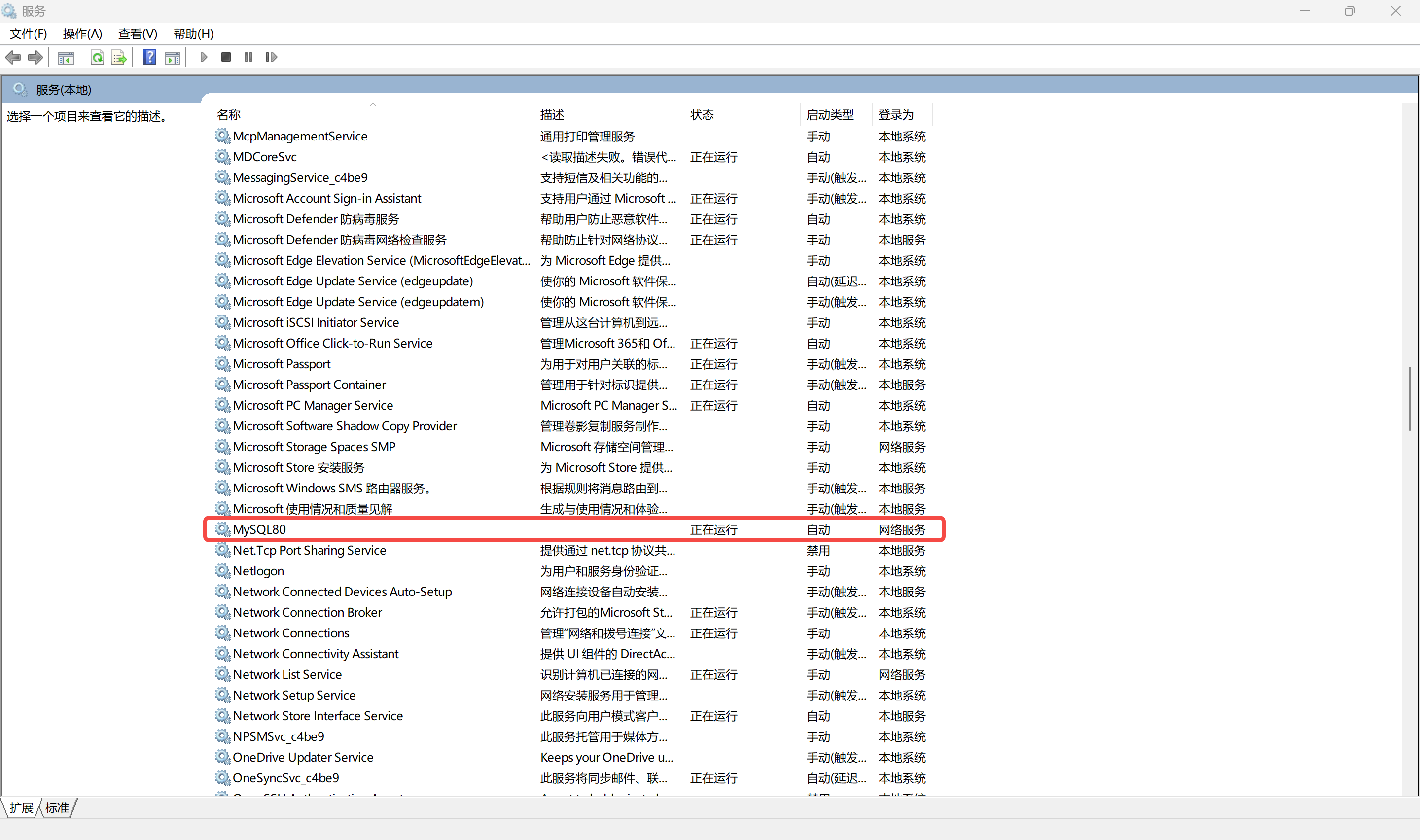Click the Refresh toolbar icon
The width and height of the screenshot is (1420, 840).
pyautogui.click(x=97, y=57)
